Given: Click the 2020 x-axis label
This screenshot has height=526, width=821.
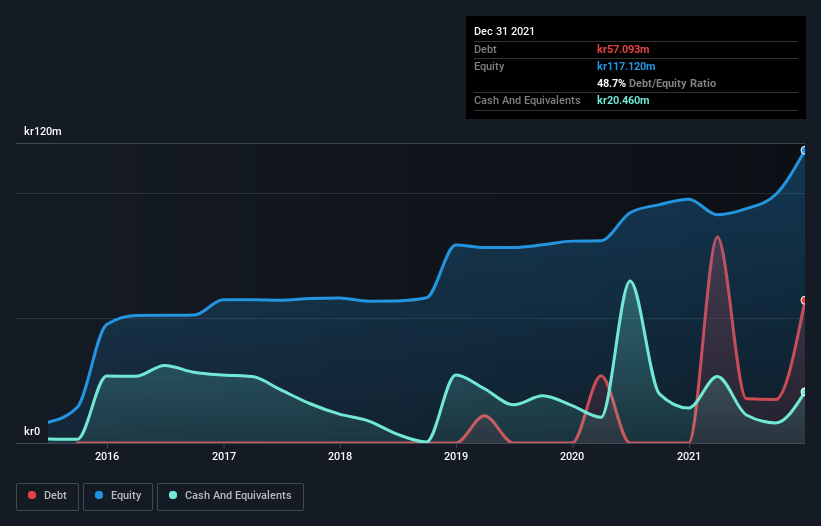Looking at the screenshot, I should pos(572,456).
